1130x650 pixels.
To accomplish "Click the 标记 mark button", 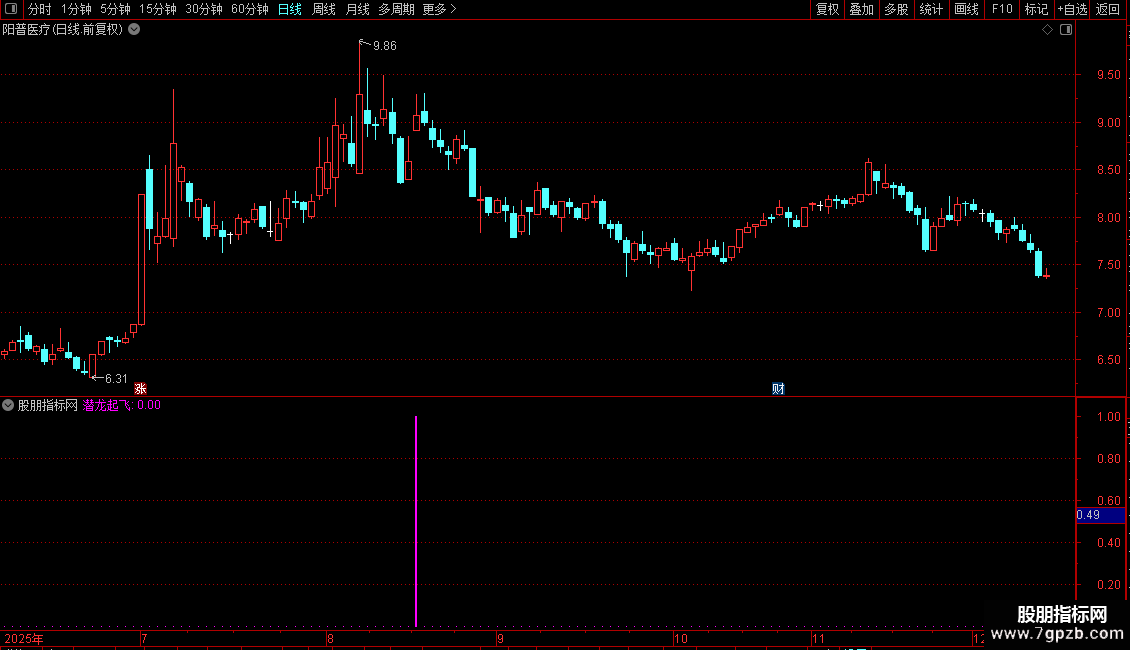I will click(x=1036, y=9).
